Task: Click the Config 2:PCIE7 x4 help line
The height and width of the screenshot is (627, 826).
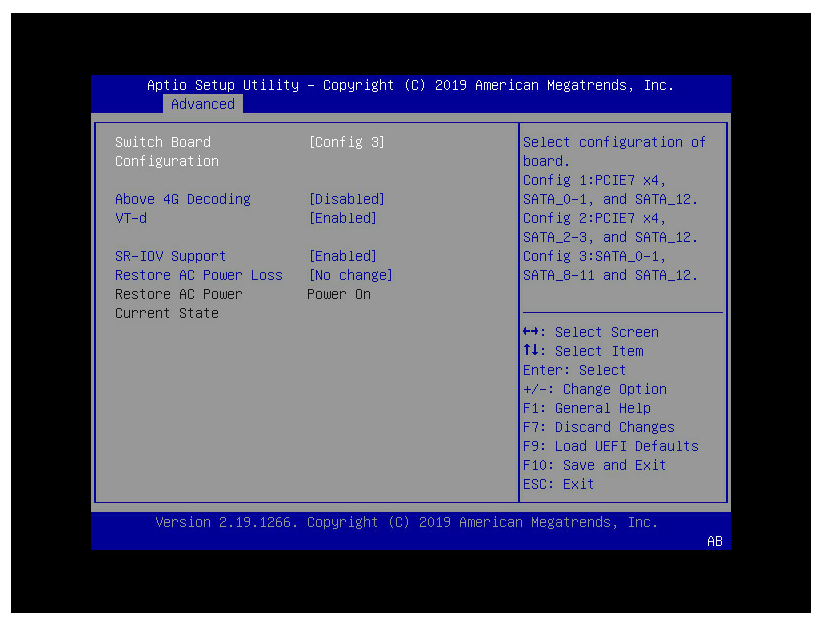Action: (594, 218)
